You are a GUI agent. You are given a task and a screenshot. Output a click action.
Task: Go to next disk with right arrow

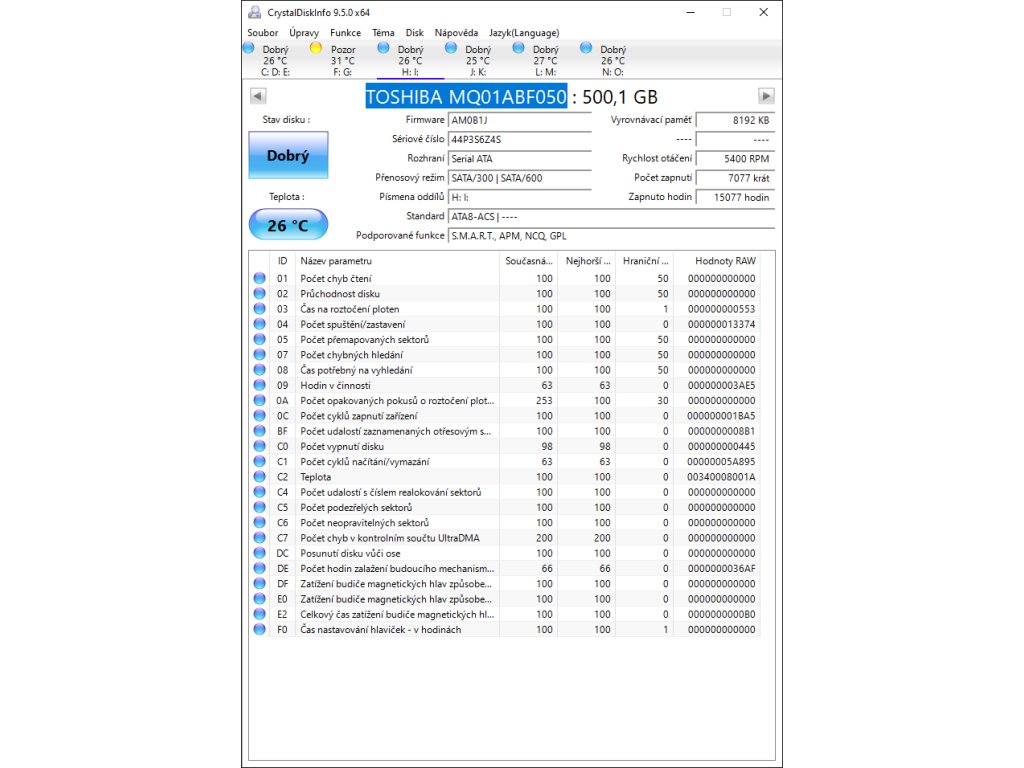tap(766, 97)
